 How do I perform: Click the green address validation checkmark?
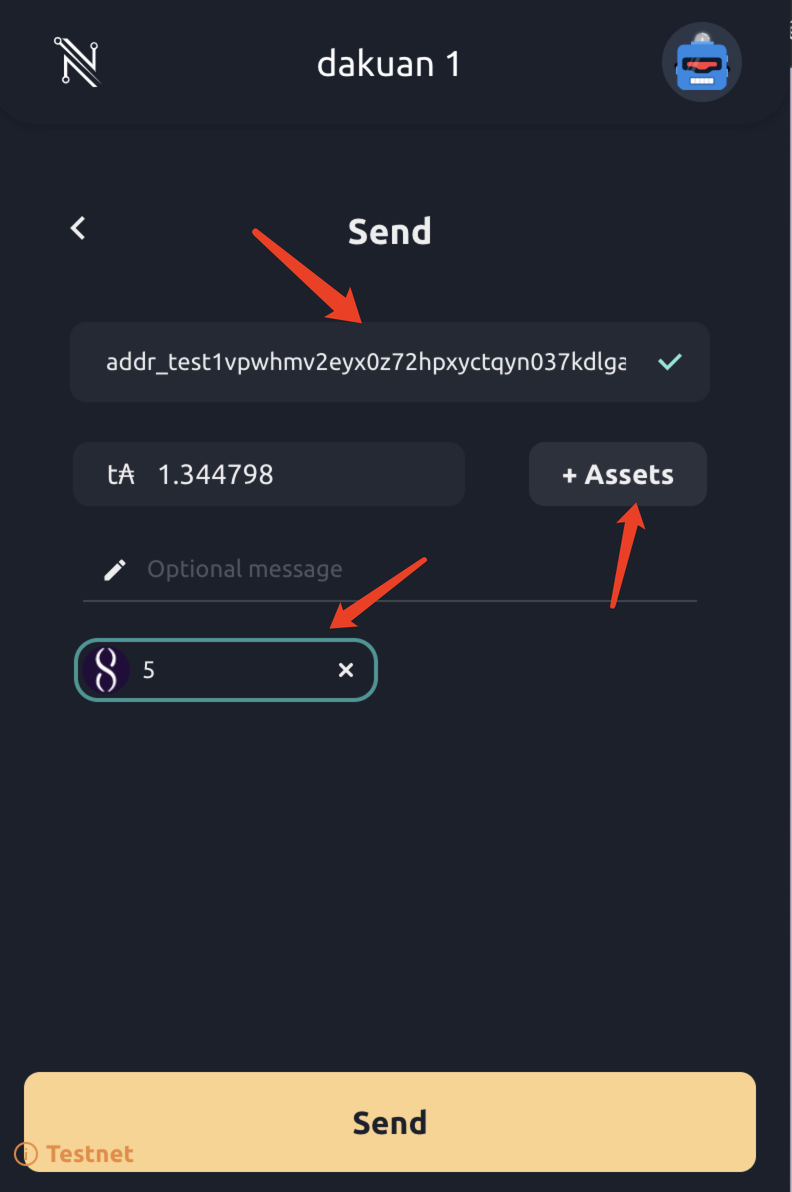[670, 361]
